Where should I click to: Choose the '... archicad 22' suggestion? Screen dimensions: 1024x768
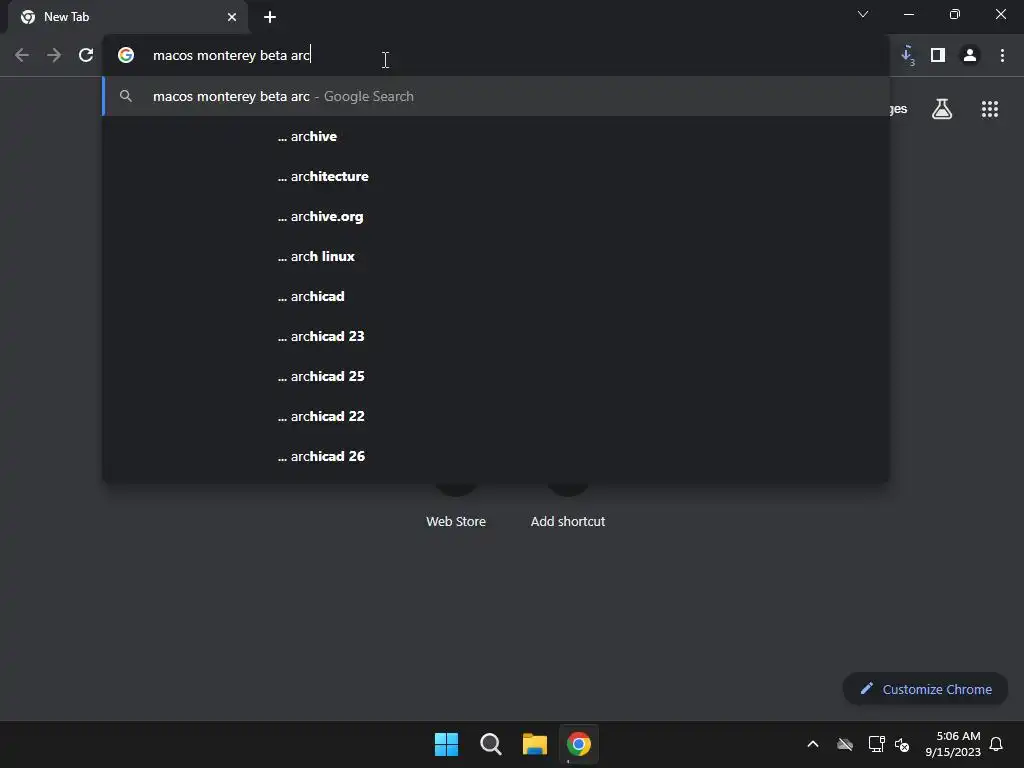pos(496,416)
